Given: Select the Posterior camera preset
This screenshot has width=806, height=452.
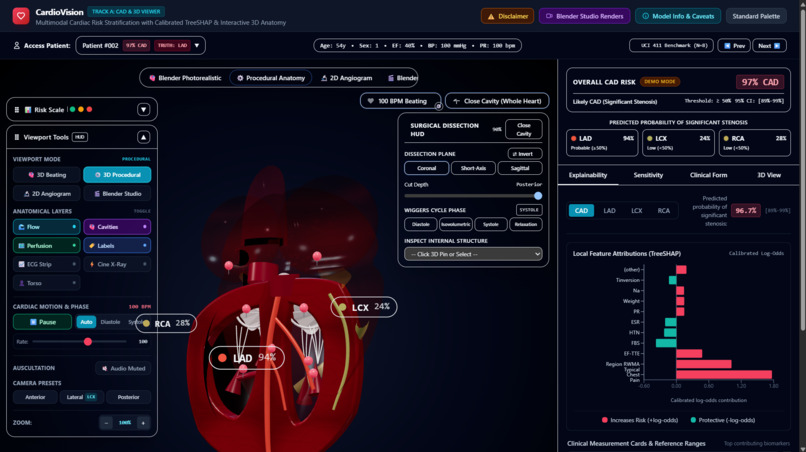Looking at the screenshot, I should tap(129, 397).
